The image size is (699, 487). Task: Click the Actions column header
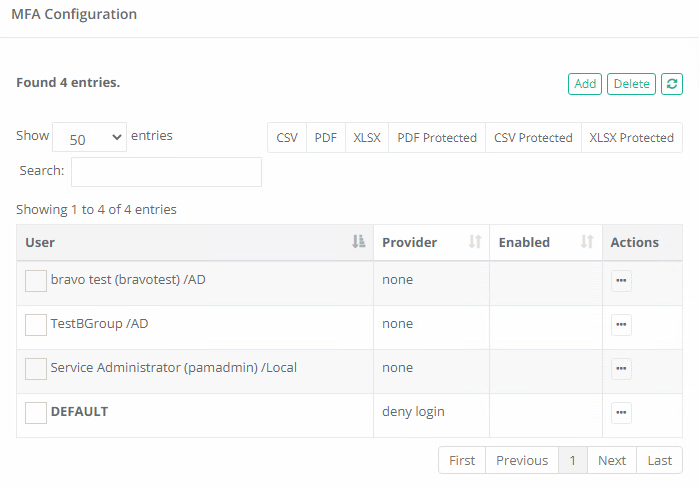click(x=642, y=242)
